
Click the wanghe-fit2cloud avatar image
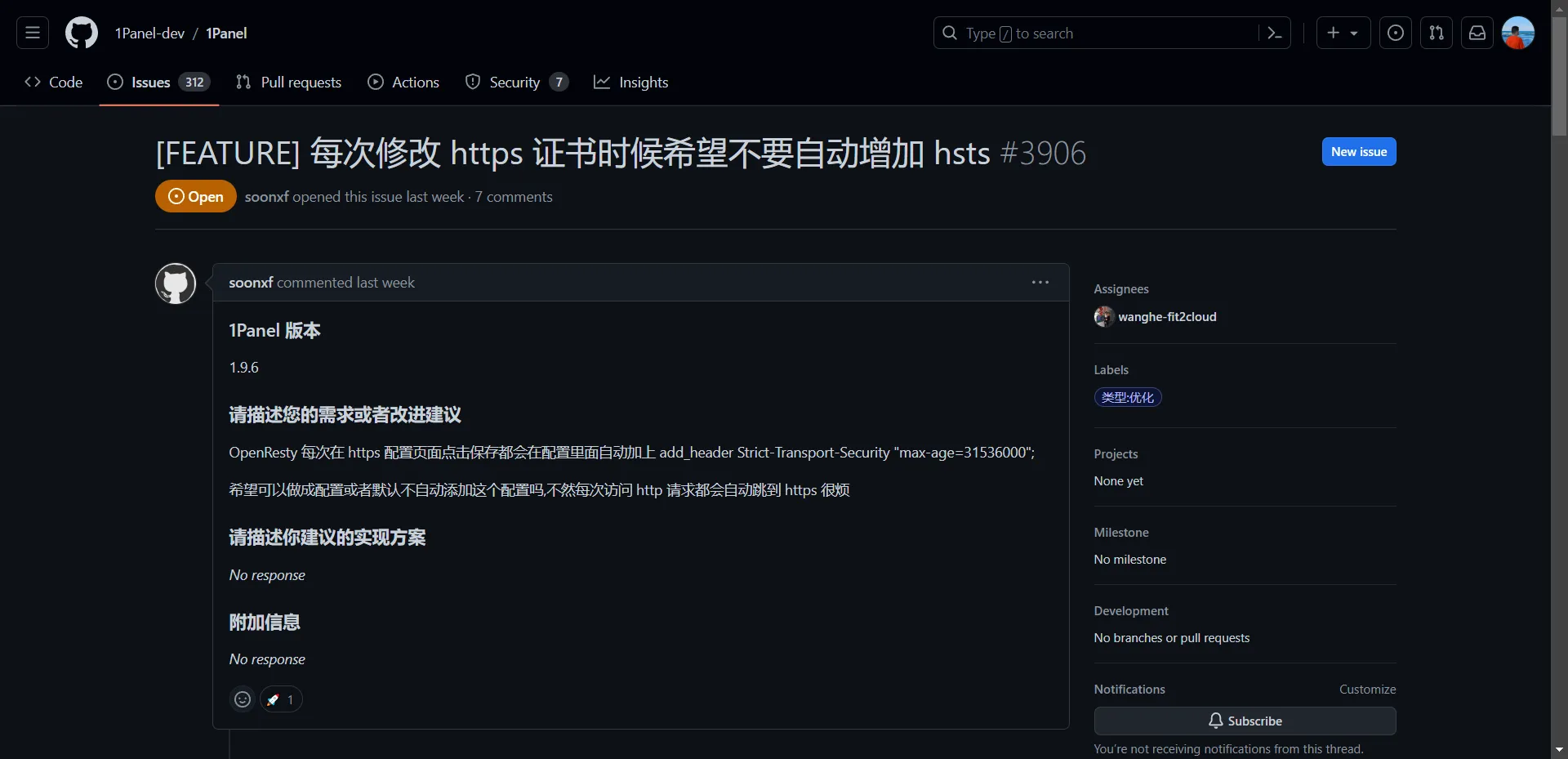coord(1104,316)
